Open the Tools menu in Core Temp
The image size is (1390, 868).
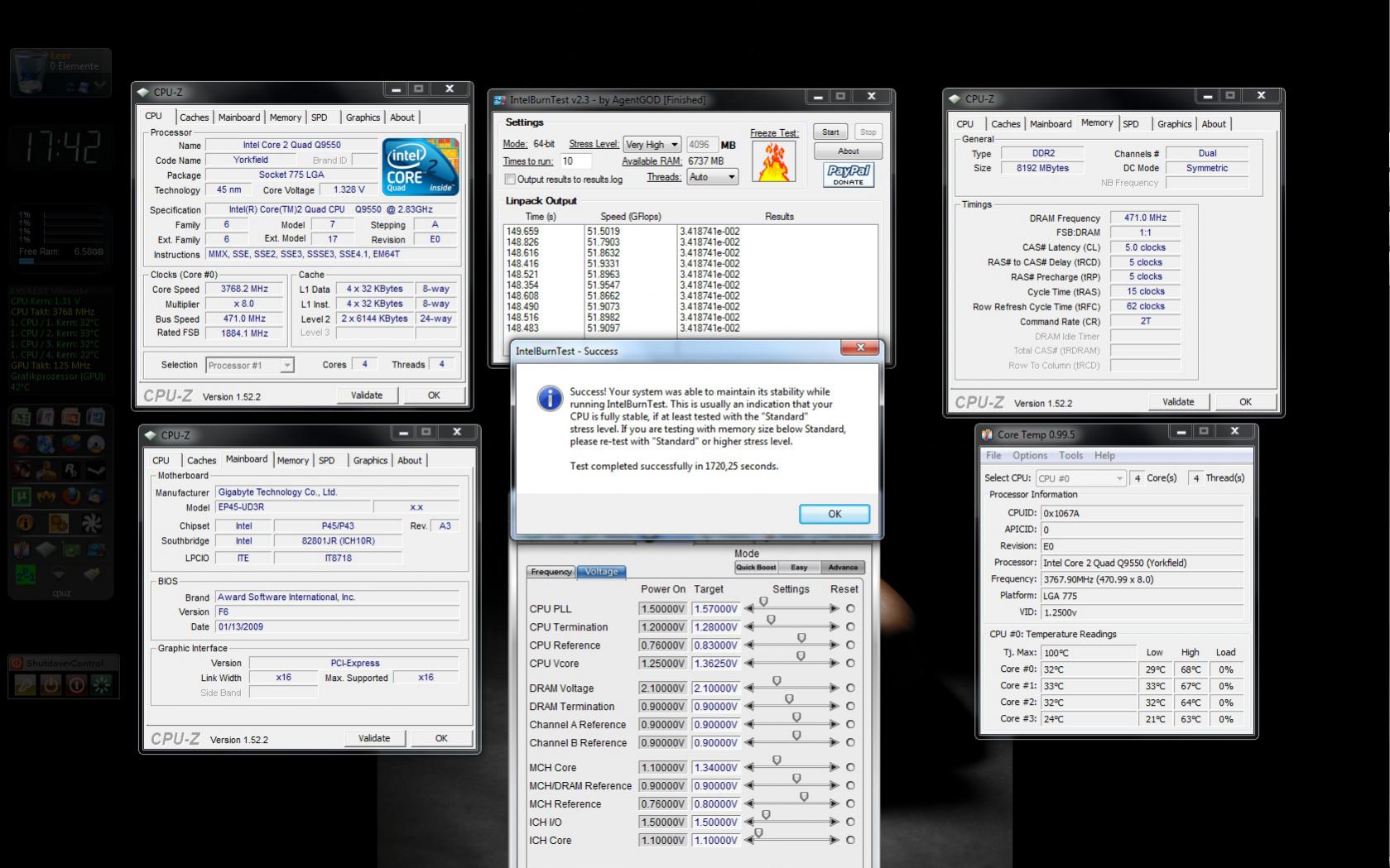coord(1070,456)
